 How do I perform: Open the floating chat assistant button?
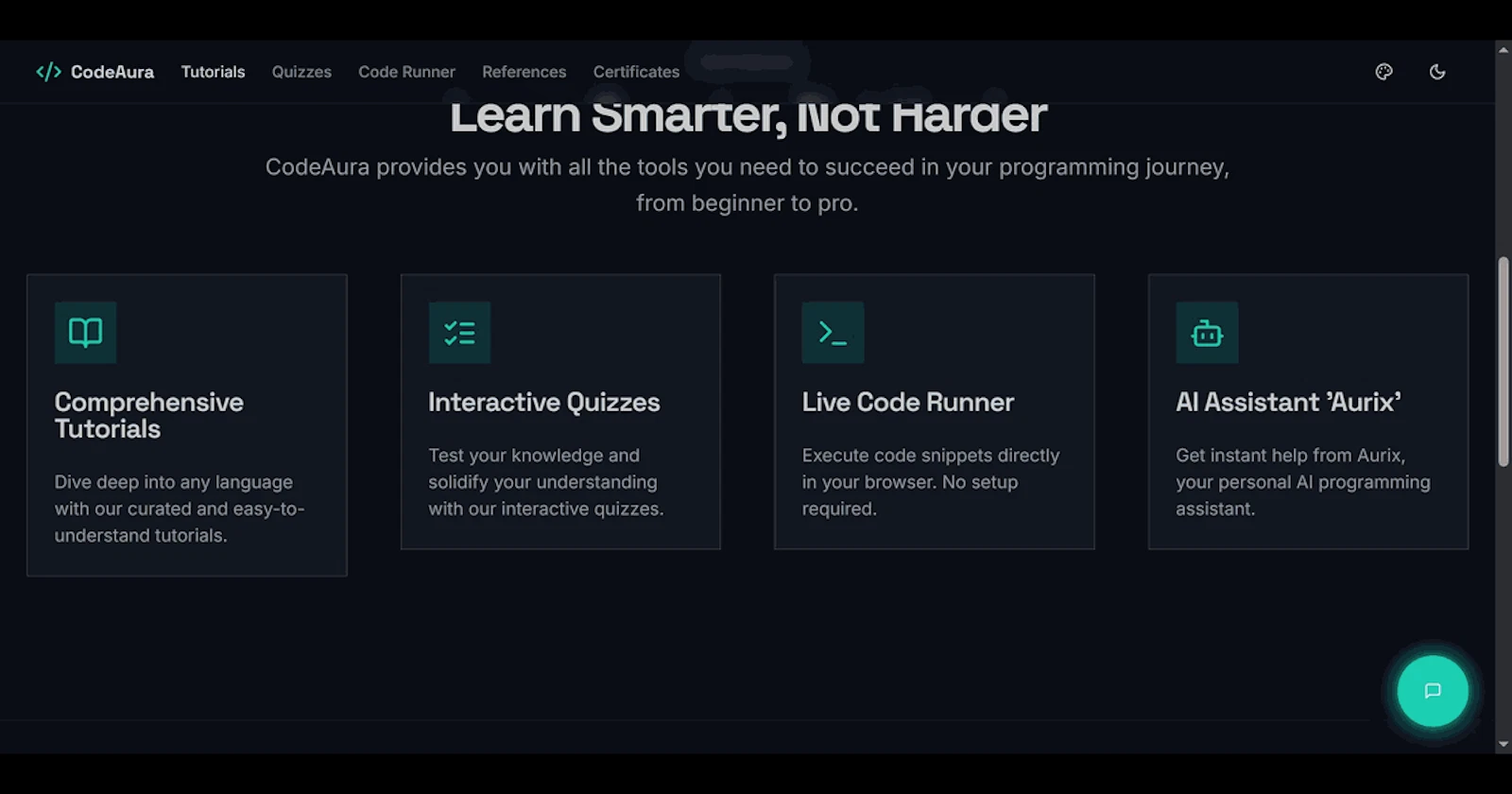(1433, 691)
